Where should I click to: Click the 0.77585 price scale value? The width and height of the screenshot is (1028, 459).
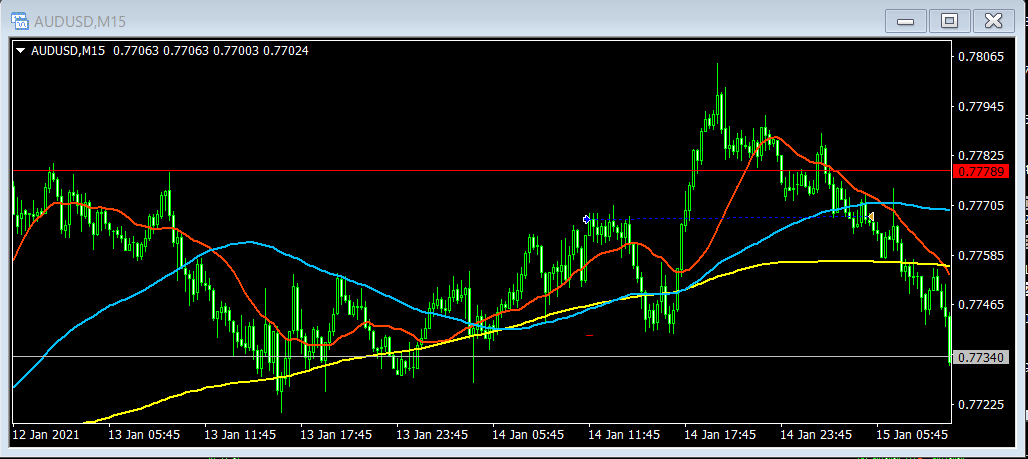981,255
